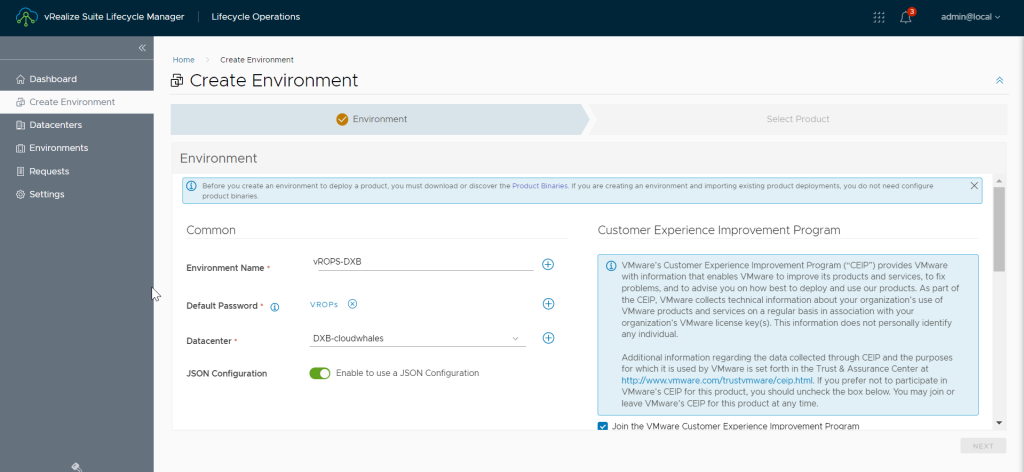Click the Dashboard home icon
The height and width of the screenshot is (472, 1024).
click(20, 79)
